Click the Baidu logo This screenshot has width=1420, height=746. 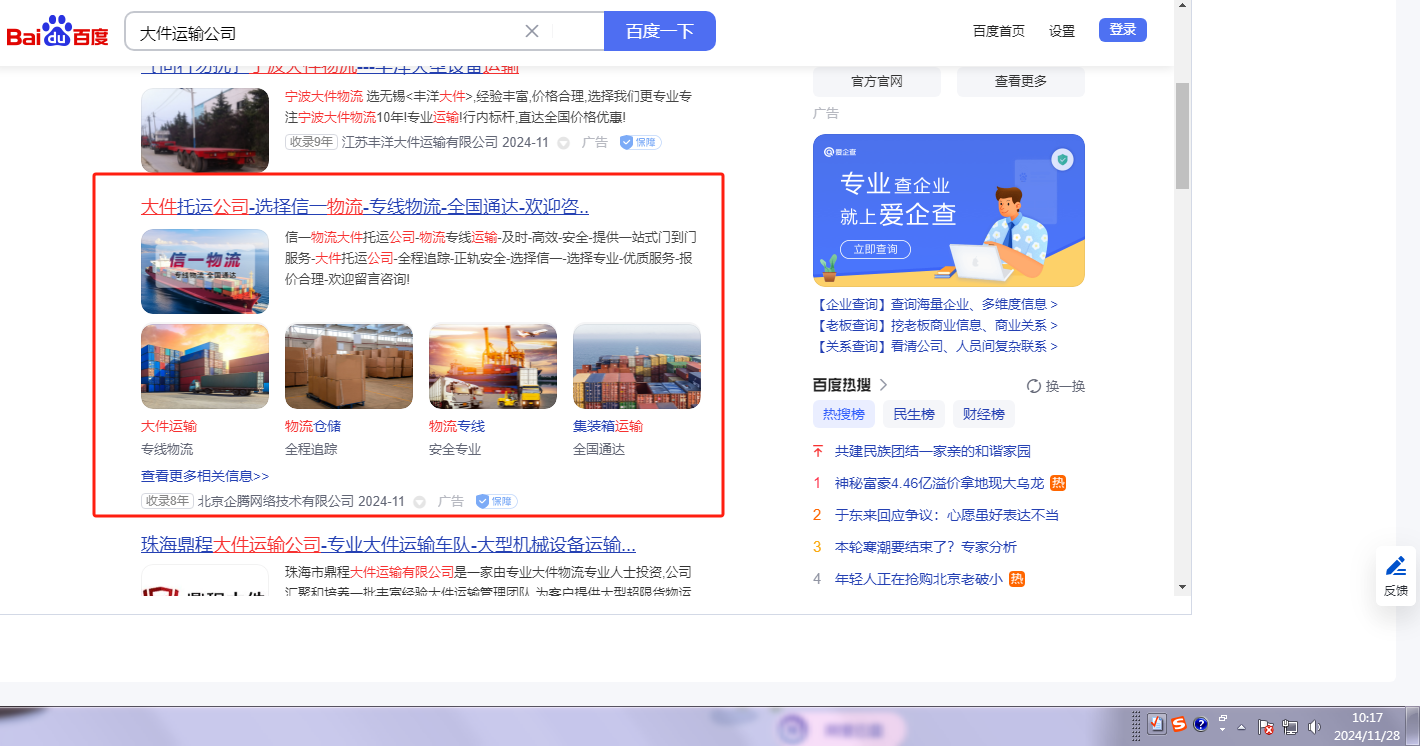57,32
